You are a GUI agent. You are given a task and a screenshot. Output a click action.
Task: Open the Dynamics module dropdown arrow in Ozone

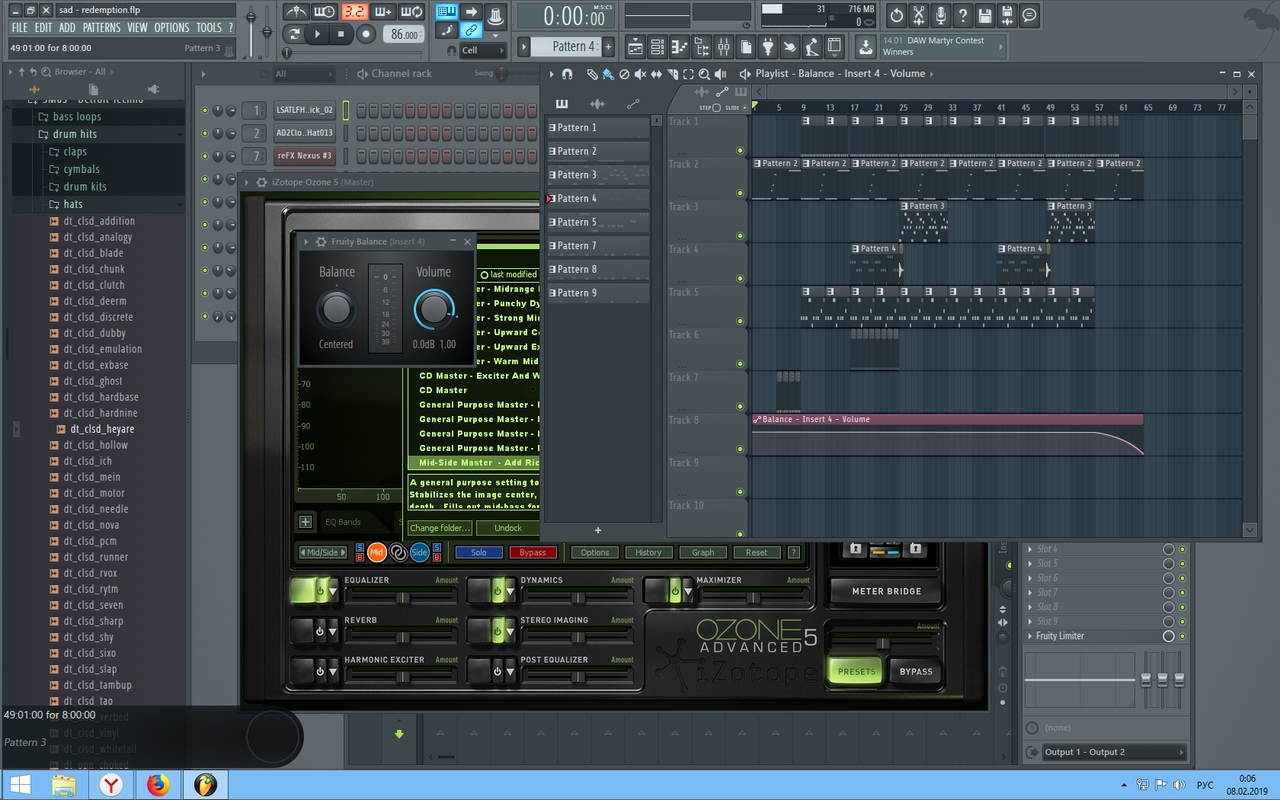[x=510, y=591]
